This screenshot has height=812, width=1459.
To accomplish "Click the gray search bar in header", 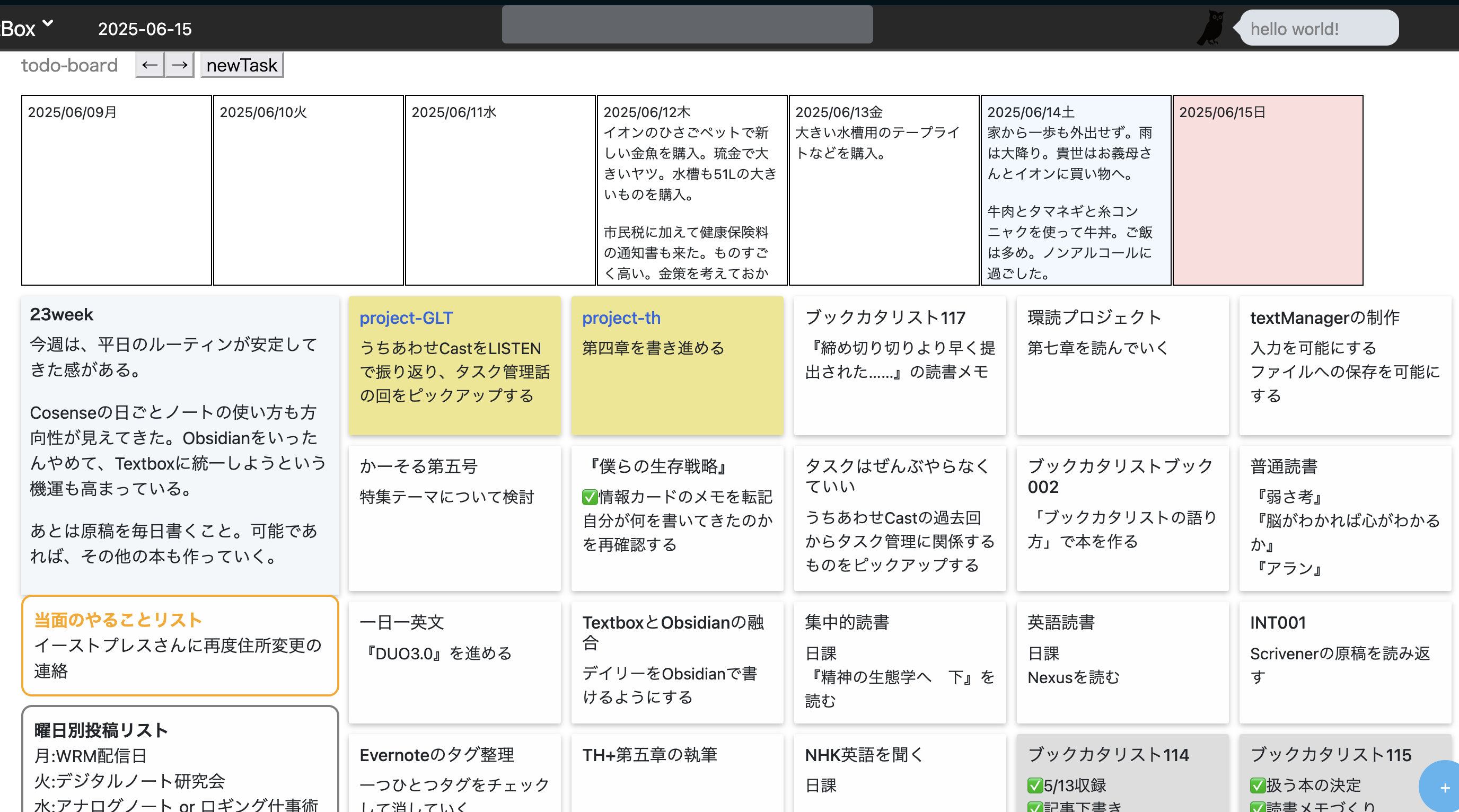I will pyautogui.click(x=687, y=25).
